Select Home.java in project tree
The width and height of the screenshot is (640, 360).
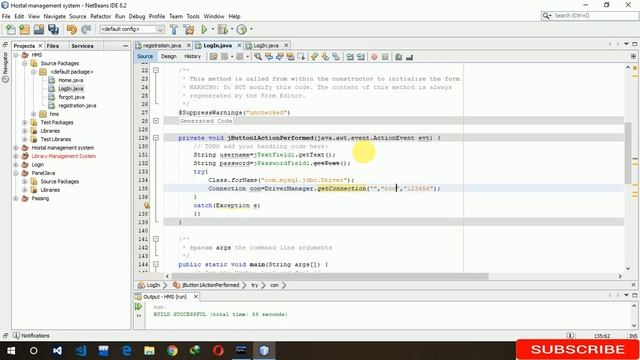(x=70, y=80)
